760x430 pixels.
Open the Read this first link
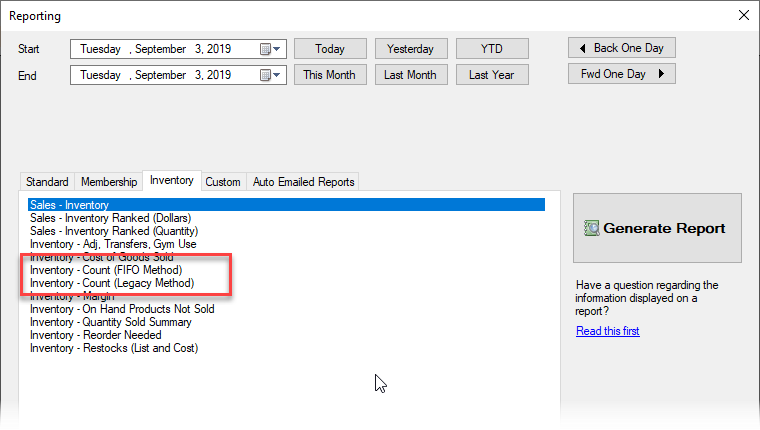point(607,331)
